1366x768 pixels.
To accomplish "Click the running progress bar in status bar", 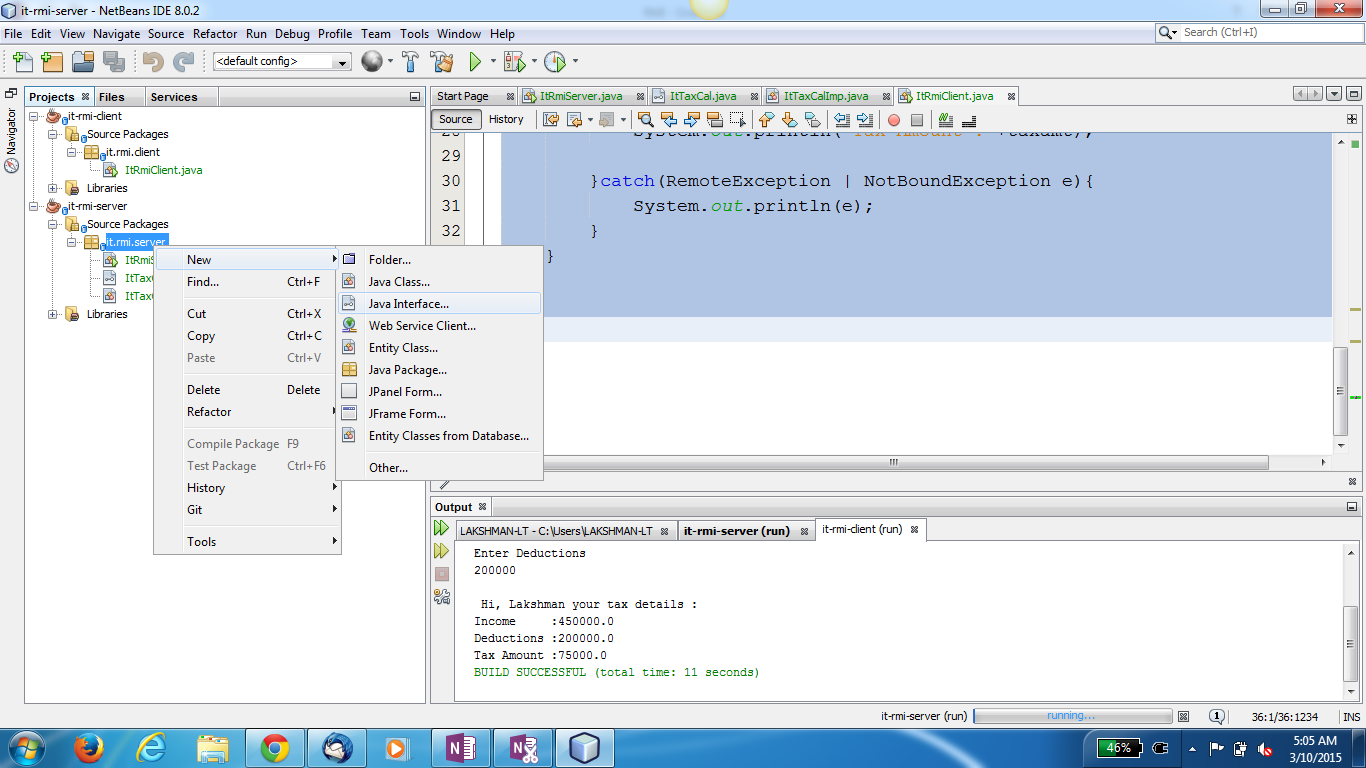I will point(1072,716).
